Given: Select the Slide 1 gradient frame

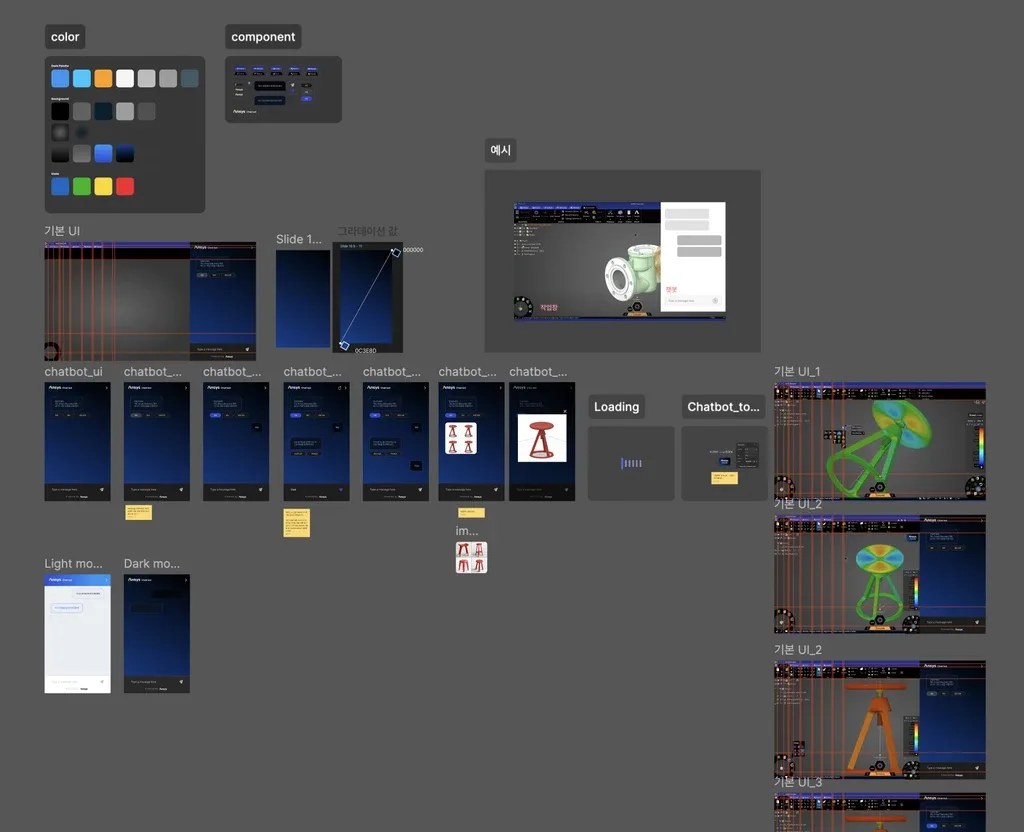Looking at the screenshot, I should click(303, 298).
